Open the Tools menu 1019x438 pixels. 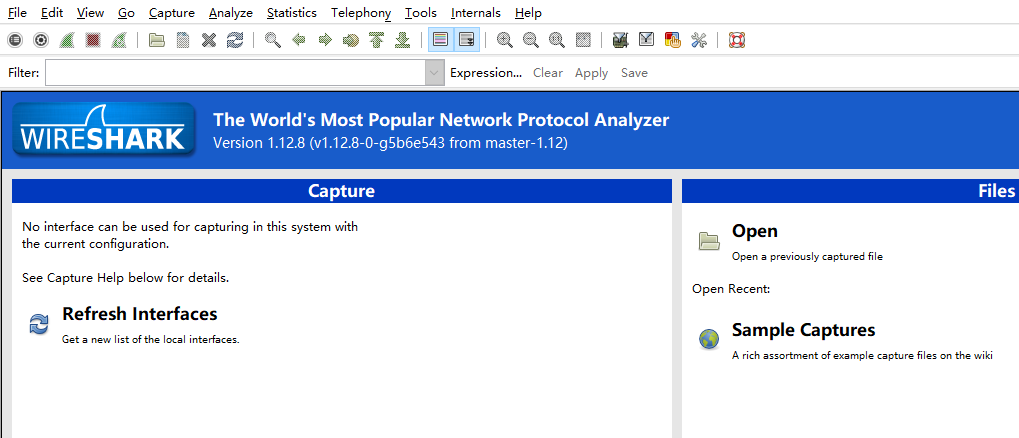(420, 13)
